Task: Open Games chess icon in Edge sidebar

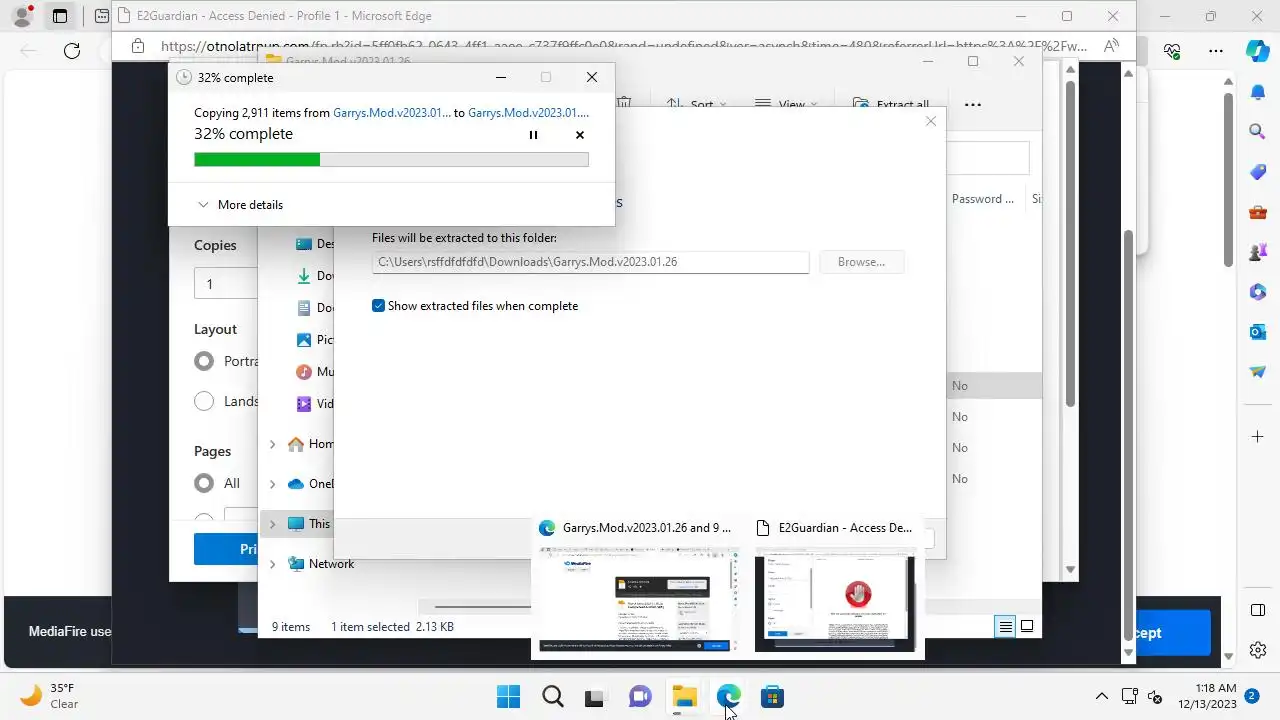Action: coord(1258,252)
